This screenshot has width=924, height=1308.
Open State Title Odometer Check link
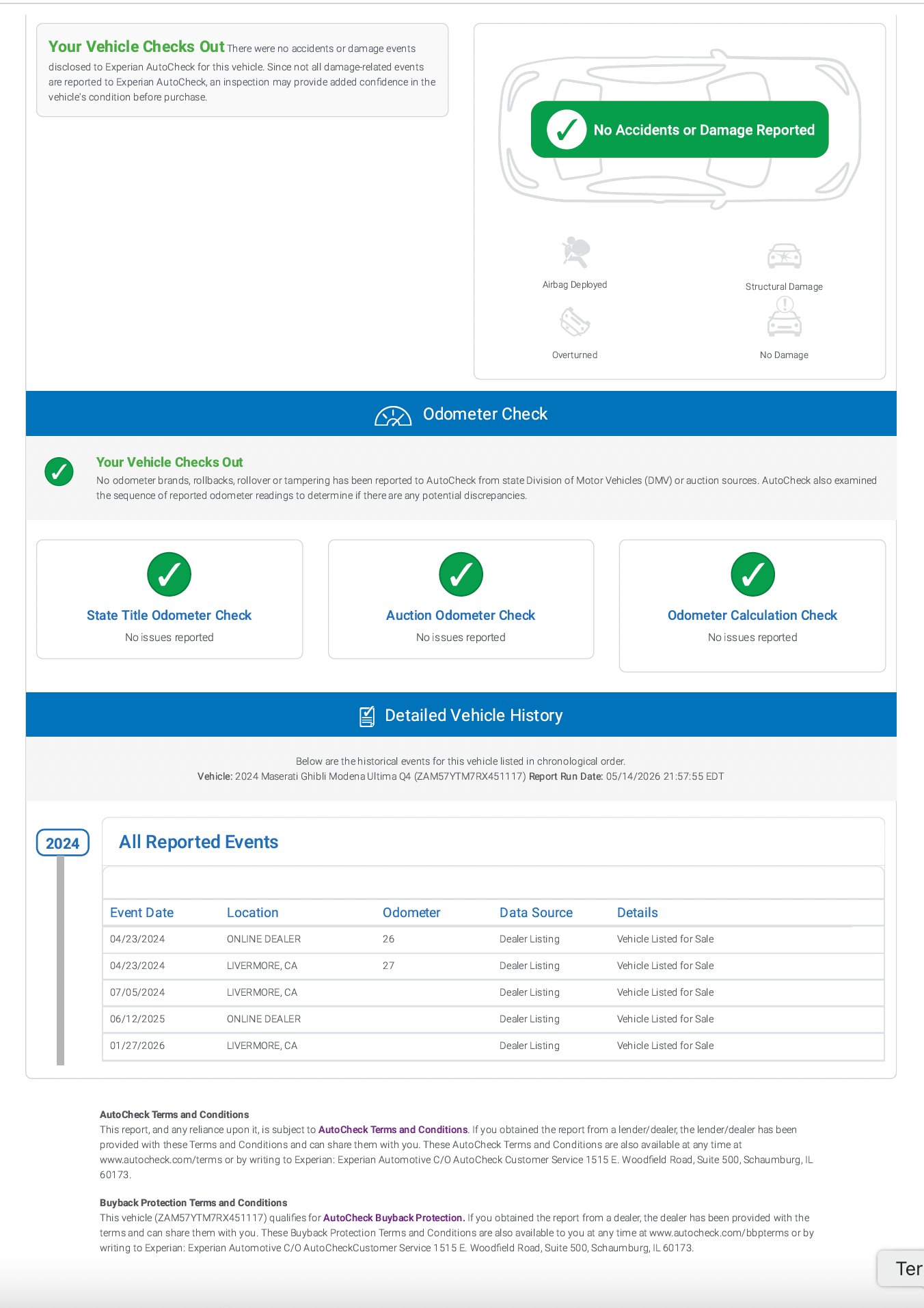(x=169, y=615)
